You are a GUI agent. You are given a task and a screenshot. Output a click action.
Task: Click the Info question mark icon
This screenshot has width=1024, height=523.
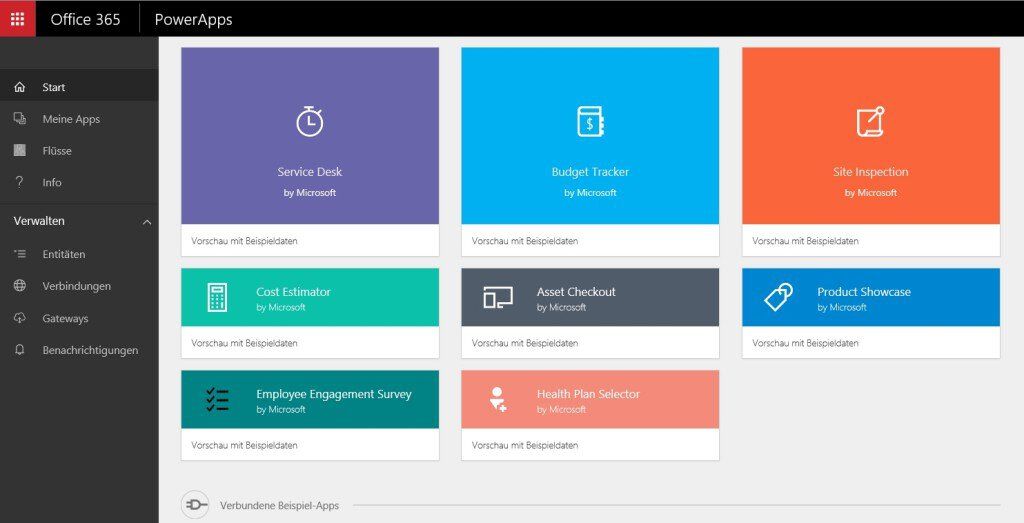coord(20,182)
